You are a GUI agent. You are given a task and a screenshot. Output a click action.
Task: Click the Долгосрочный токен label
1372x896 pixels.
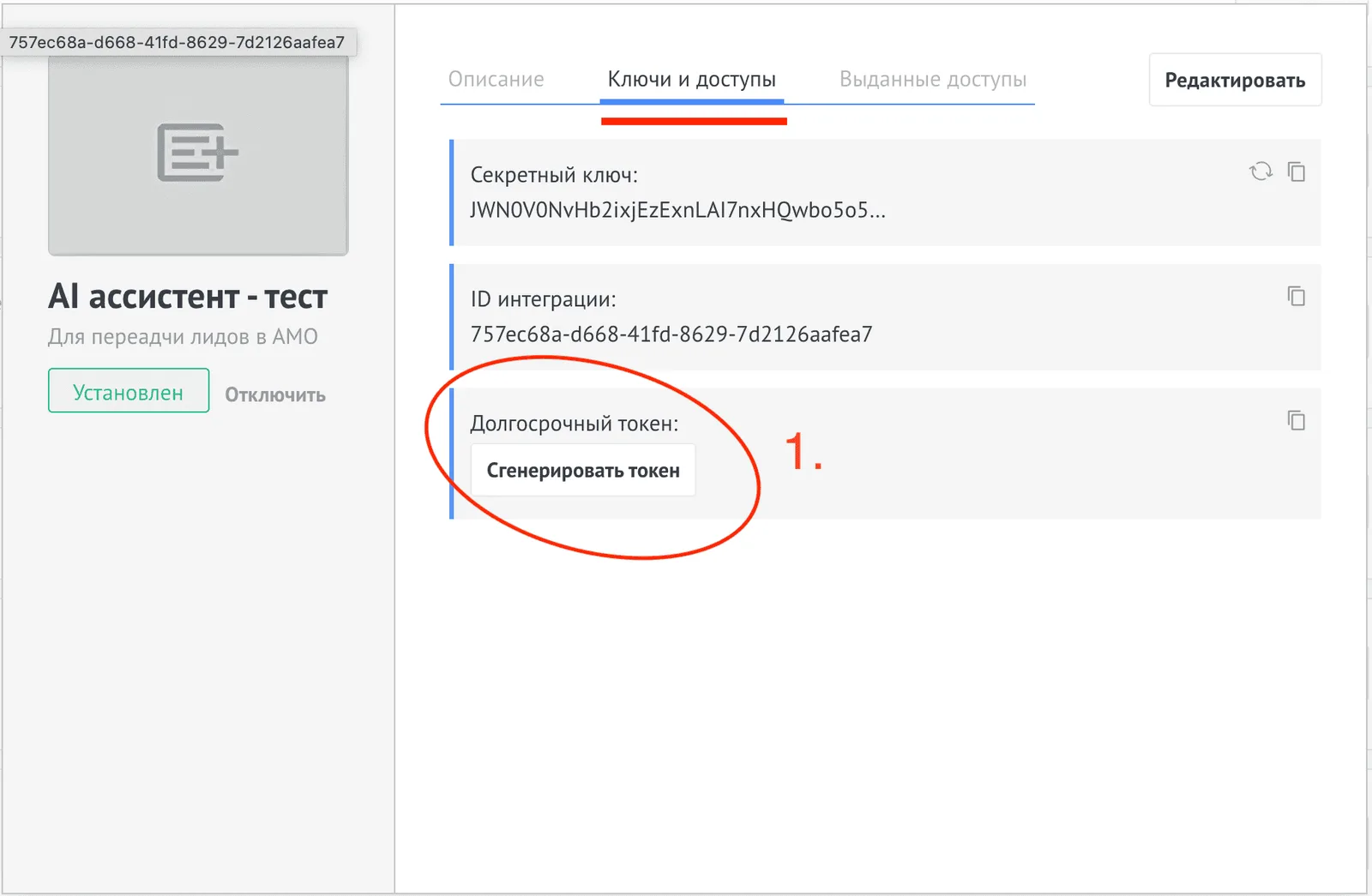pyautogui.click(x=575, y=424)
